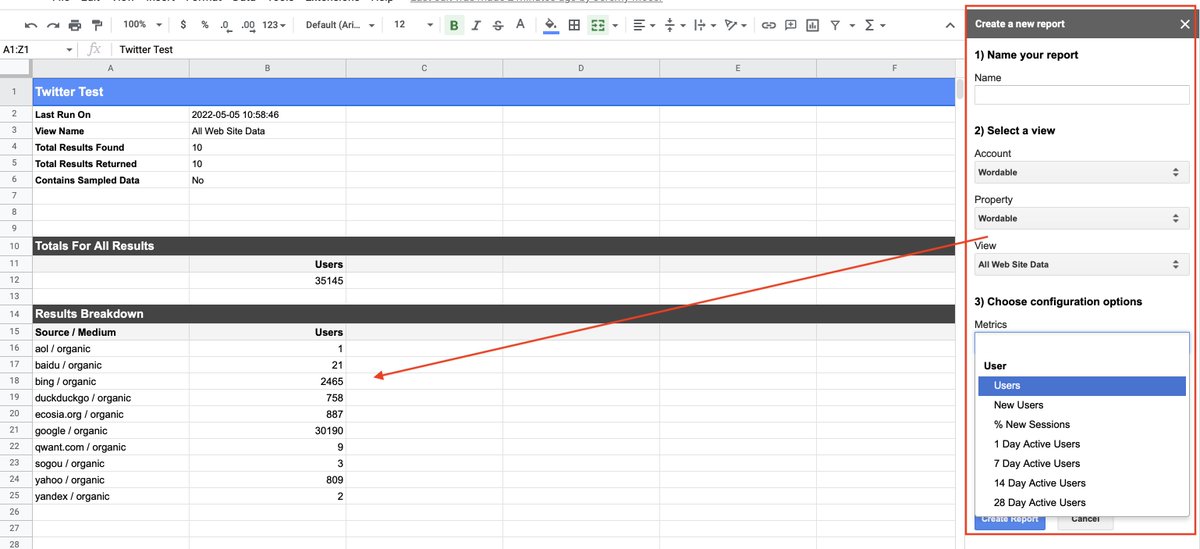The width and height of the screenshot is (1200, 549).
Task: Toggle merge cells
Action: (x=598, y=24)
